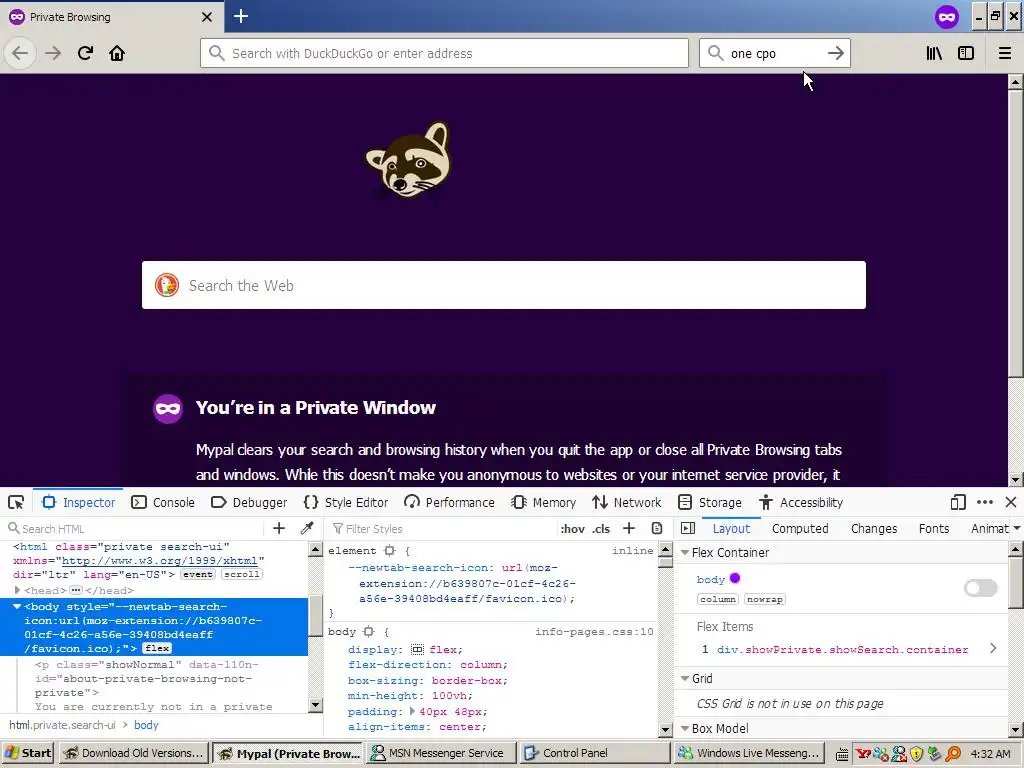This screenshot has width=1024, height=768.
Task: Expand the head element in markup
Action: point(17,590)
